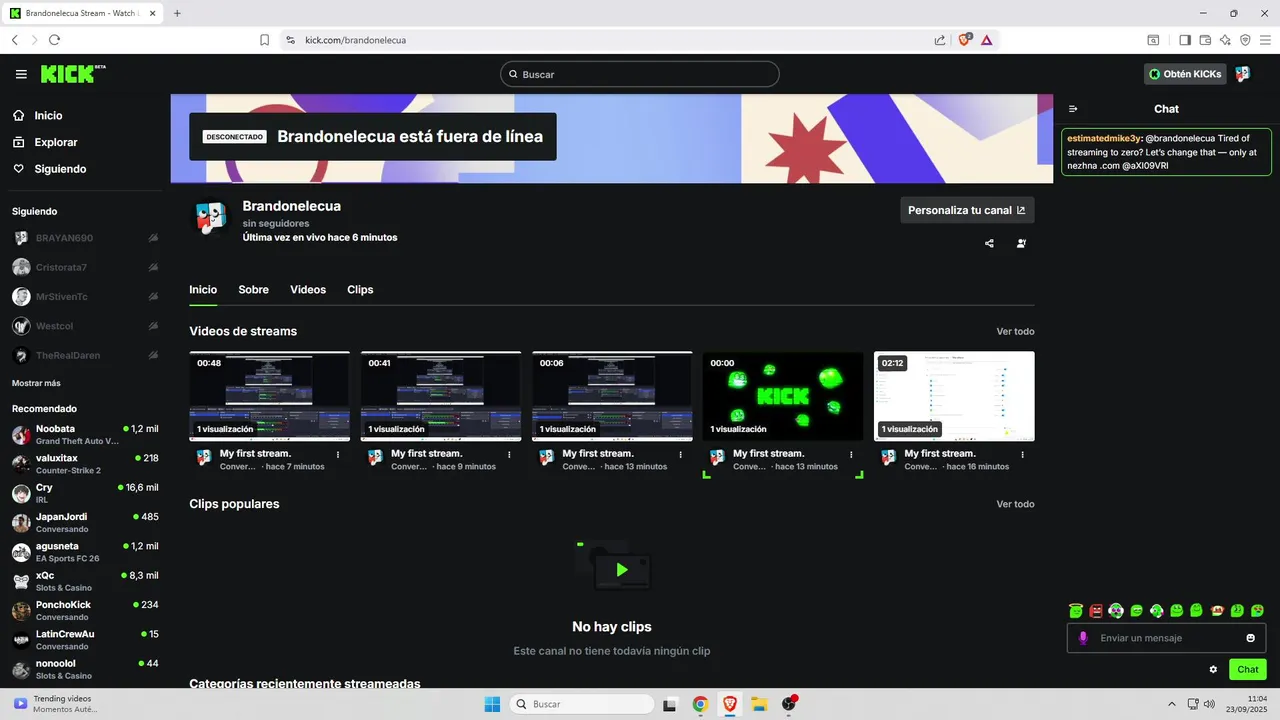Click Ver todo for Clips populares

click(x=1015, y=504)
